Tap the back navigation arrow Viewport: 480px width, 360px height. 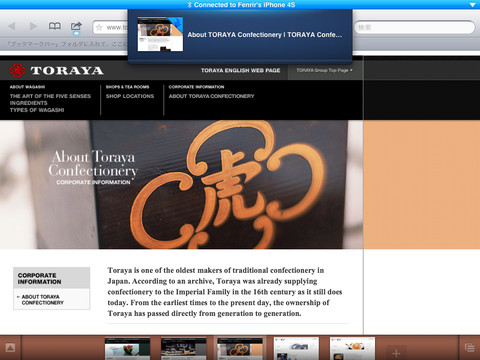tap(12, 26)
